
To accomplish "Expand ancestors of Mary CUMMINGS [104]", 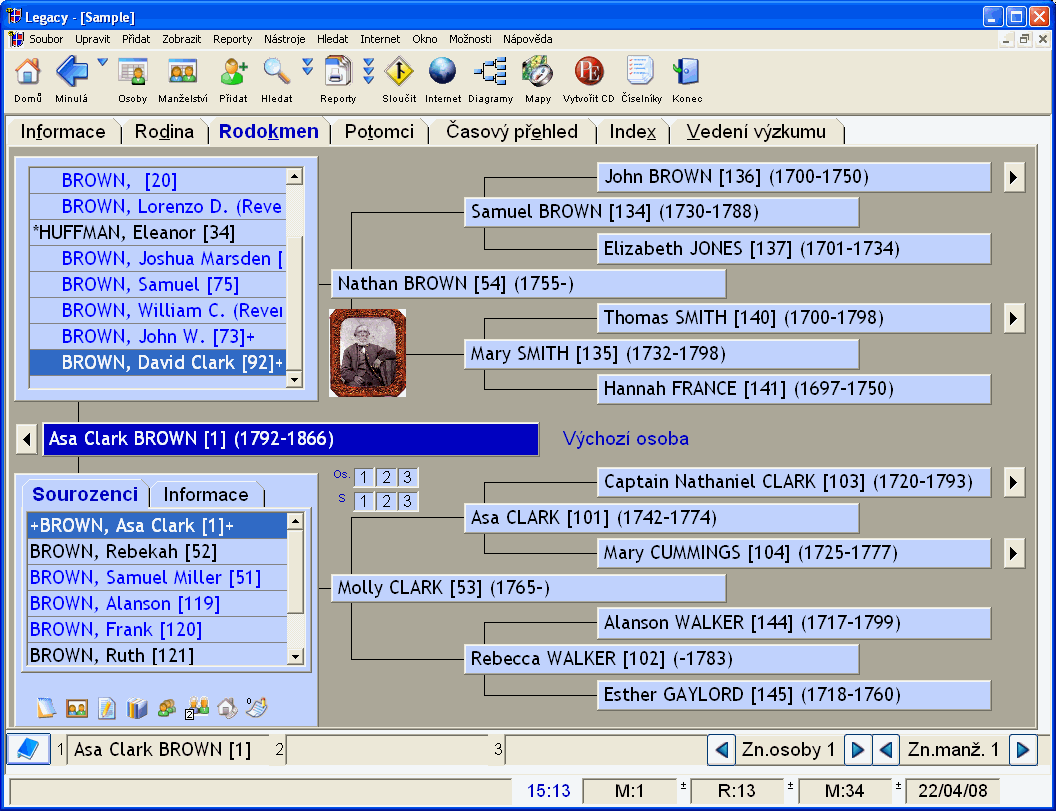I will [x=1013, y=553].
